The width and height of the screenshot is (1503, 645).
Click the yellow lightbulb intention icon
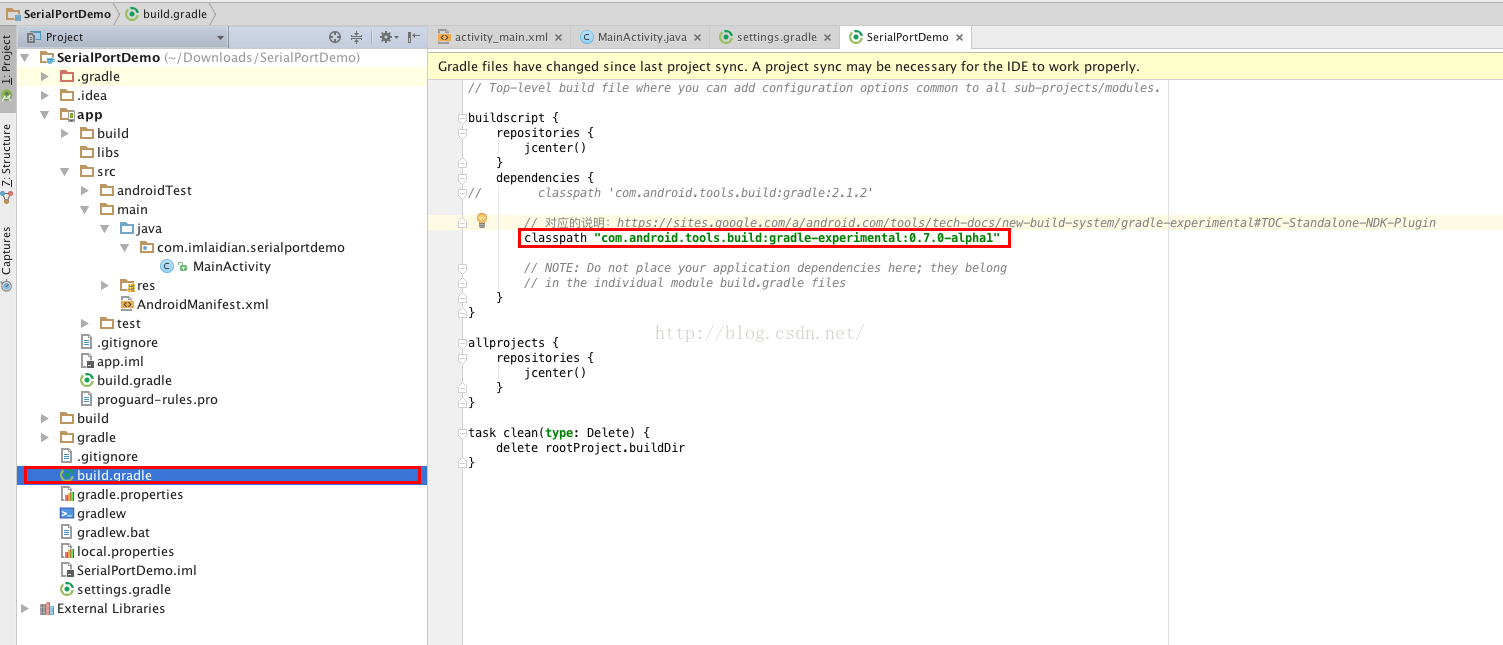tap(481, 221)
